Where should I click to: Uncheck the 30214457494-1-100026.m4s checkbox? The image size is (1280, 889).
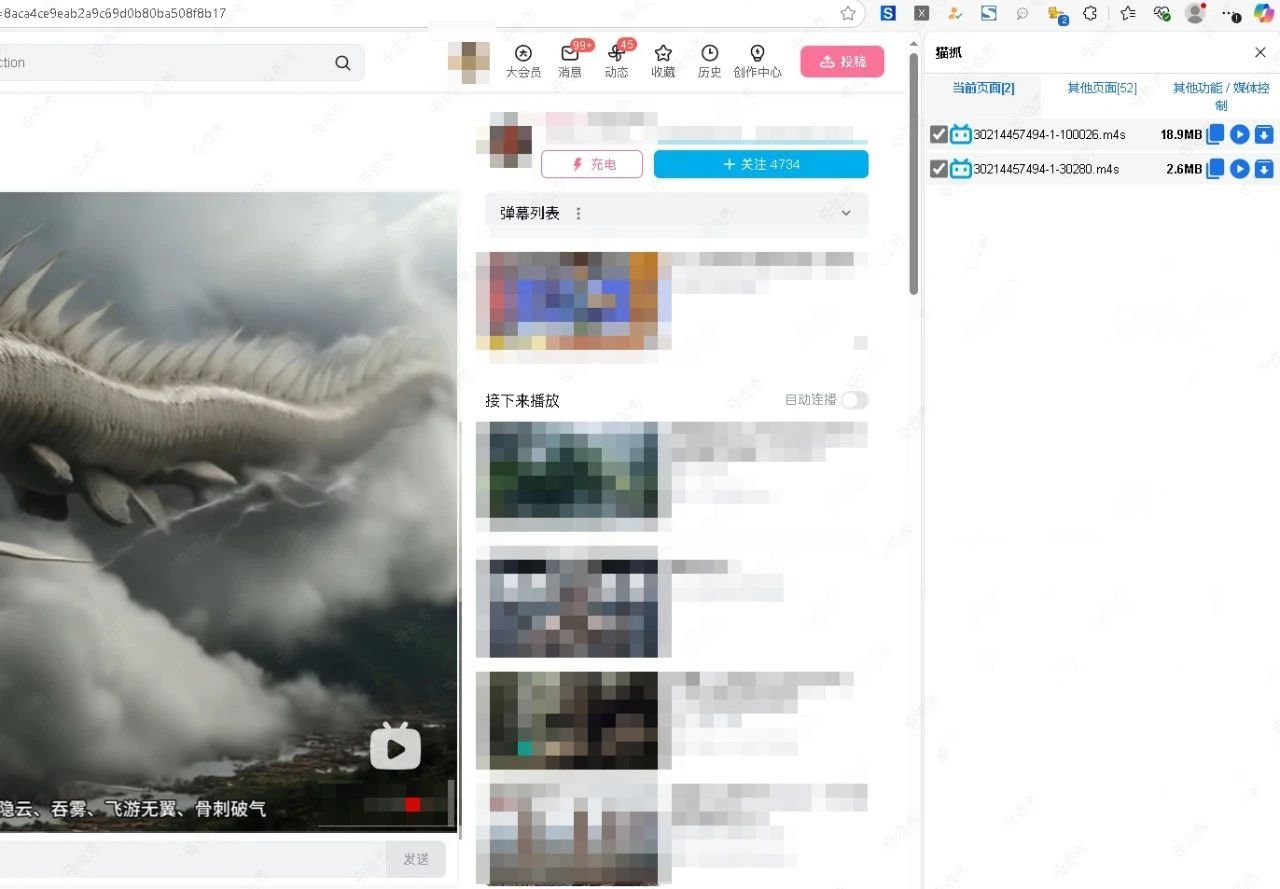(938, 135)
